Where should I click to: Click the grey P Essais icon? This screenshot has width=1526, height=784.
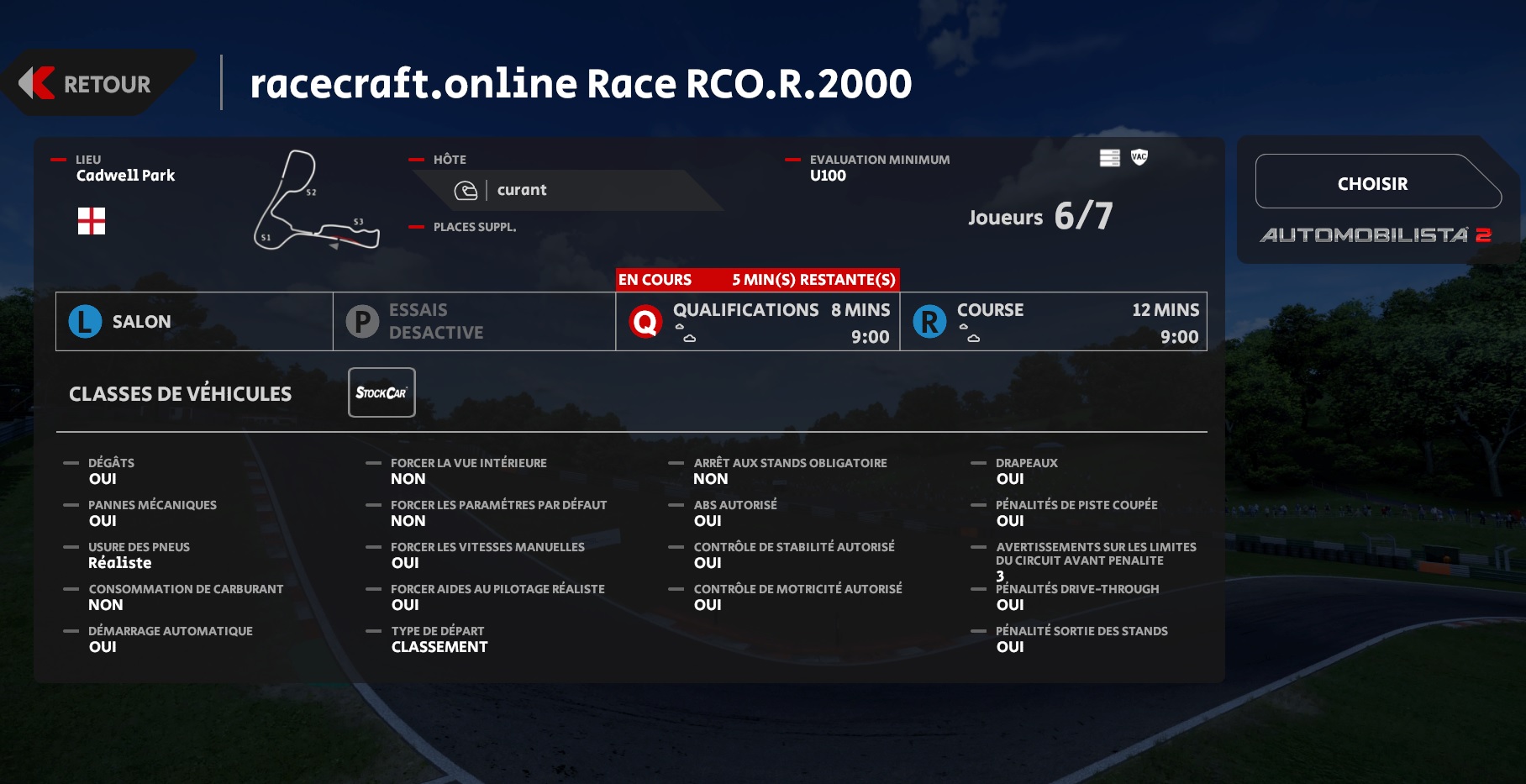(363, 321)
